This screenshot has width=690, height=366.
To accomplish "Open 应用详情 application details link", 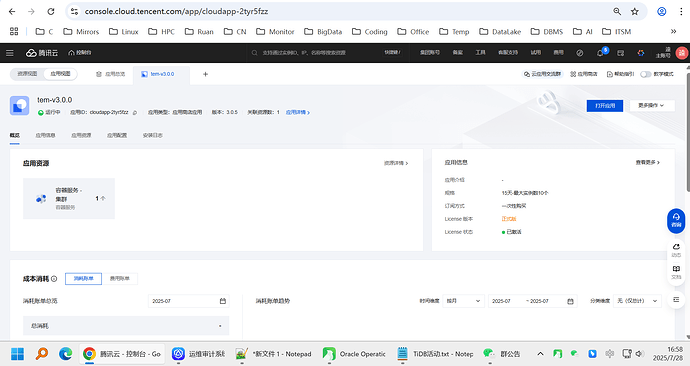I will click(x=298, y=112).
